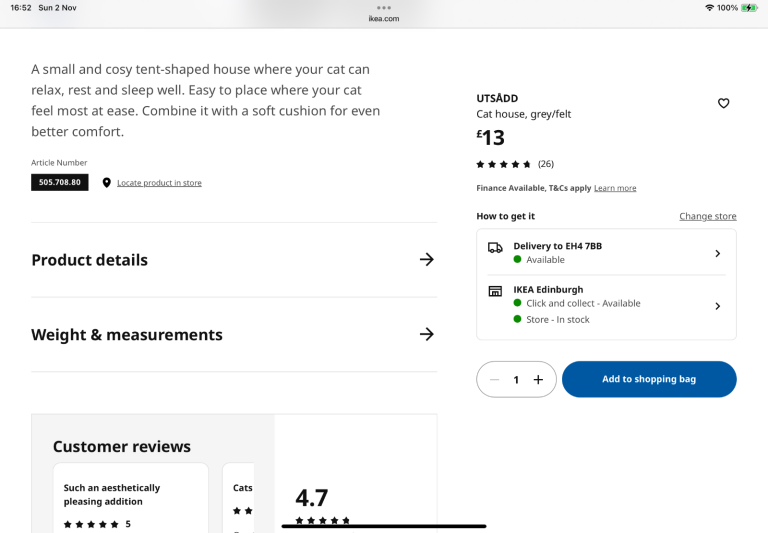
Task: Click the delivery truck icon
Action: pyautogui.click(x=495, y=248)
